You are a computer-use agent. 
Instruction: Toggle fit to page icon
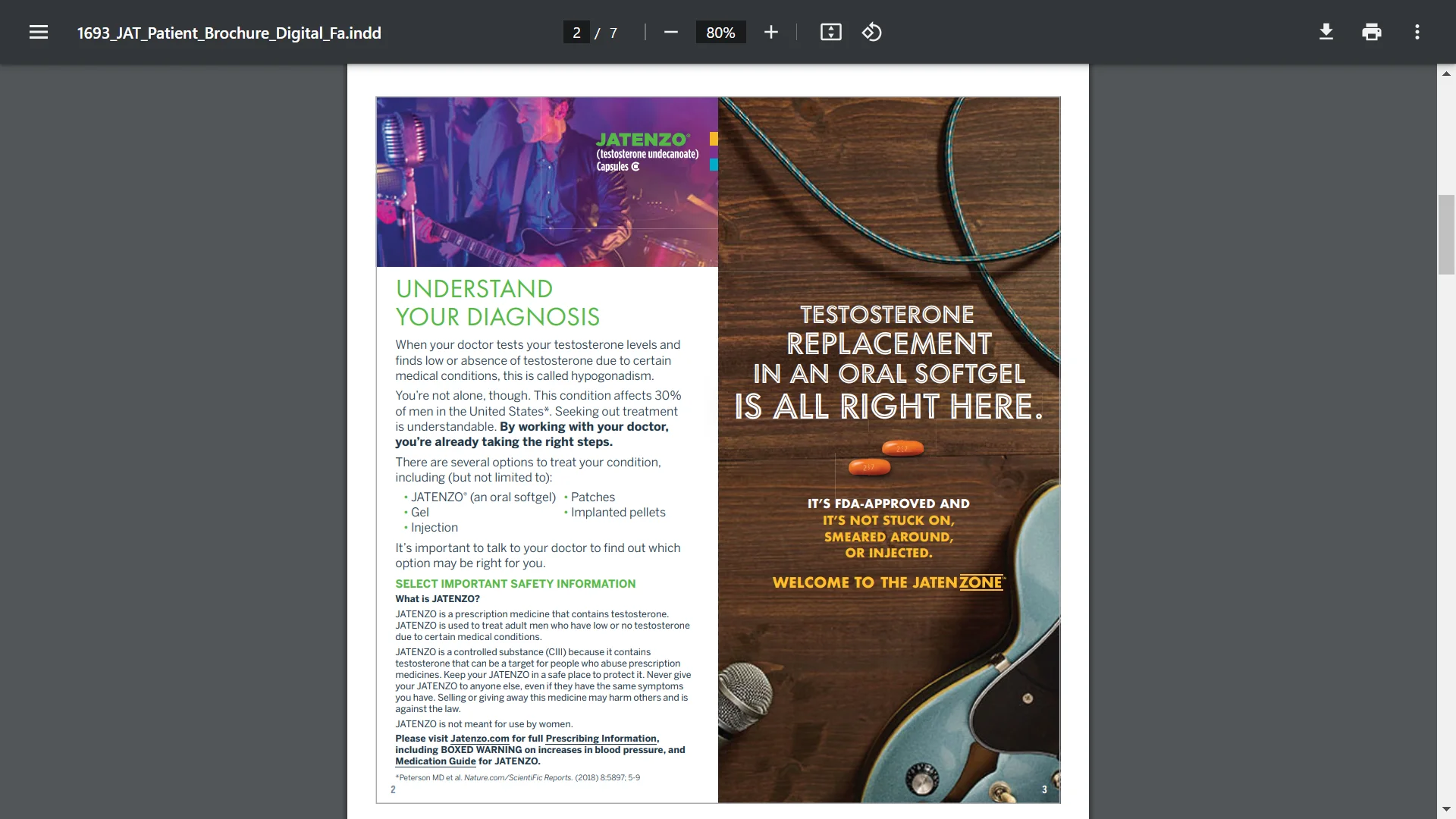click(x=831, y=32)
